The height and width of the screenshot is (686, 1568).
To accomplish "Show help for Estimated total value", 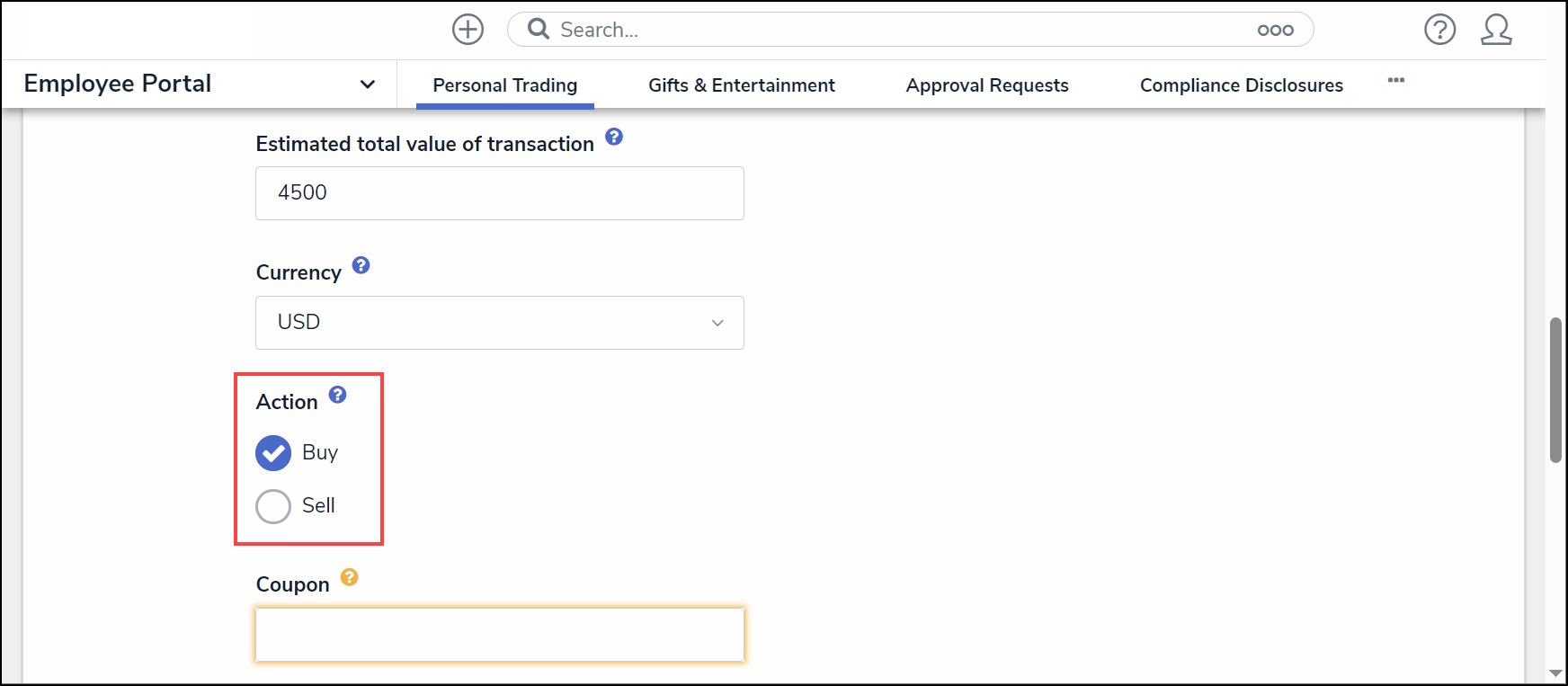I will click(614, 137).
